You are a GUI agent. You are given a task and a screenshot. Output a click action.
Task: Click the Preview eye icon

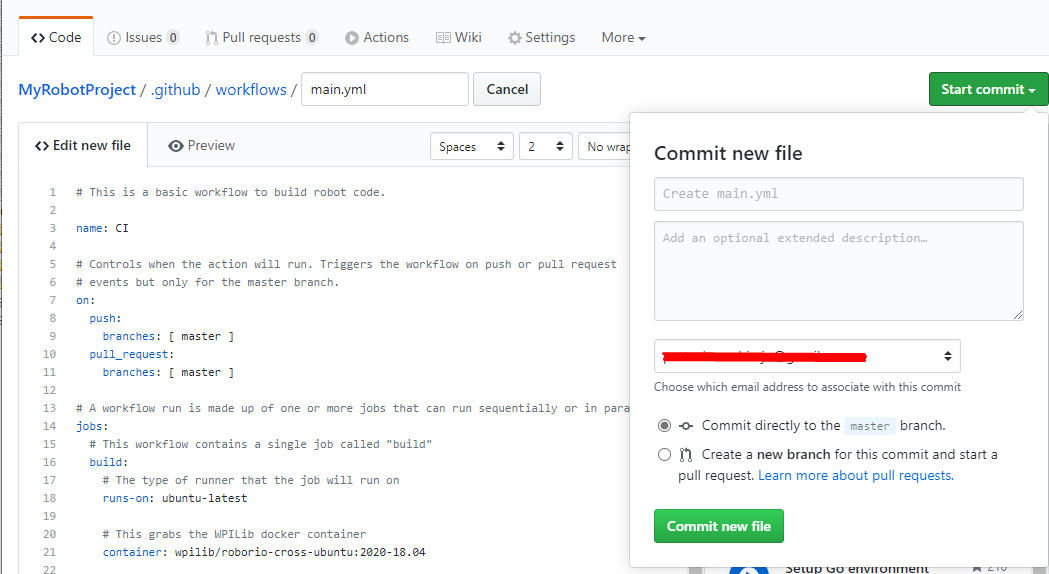[176, 146]
